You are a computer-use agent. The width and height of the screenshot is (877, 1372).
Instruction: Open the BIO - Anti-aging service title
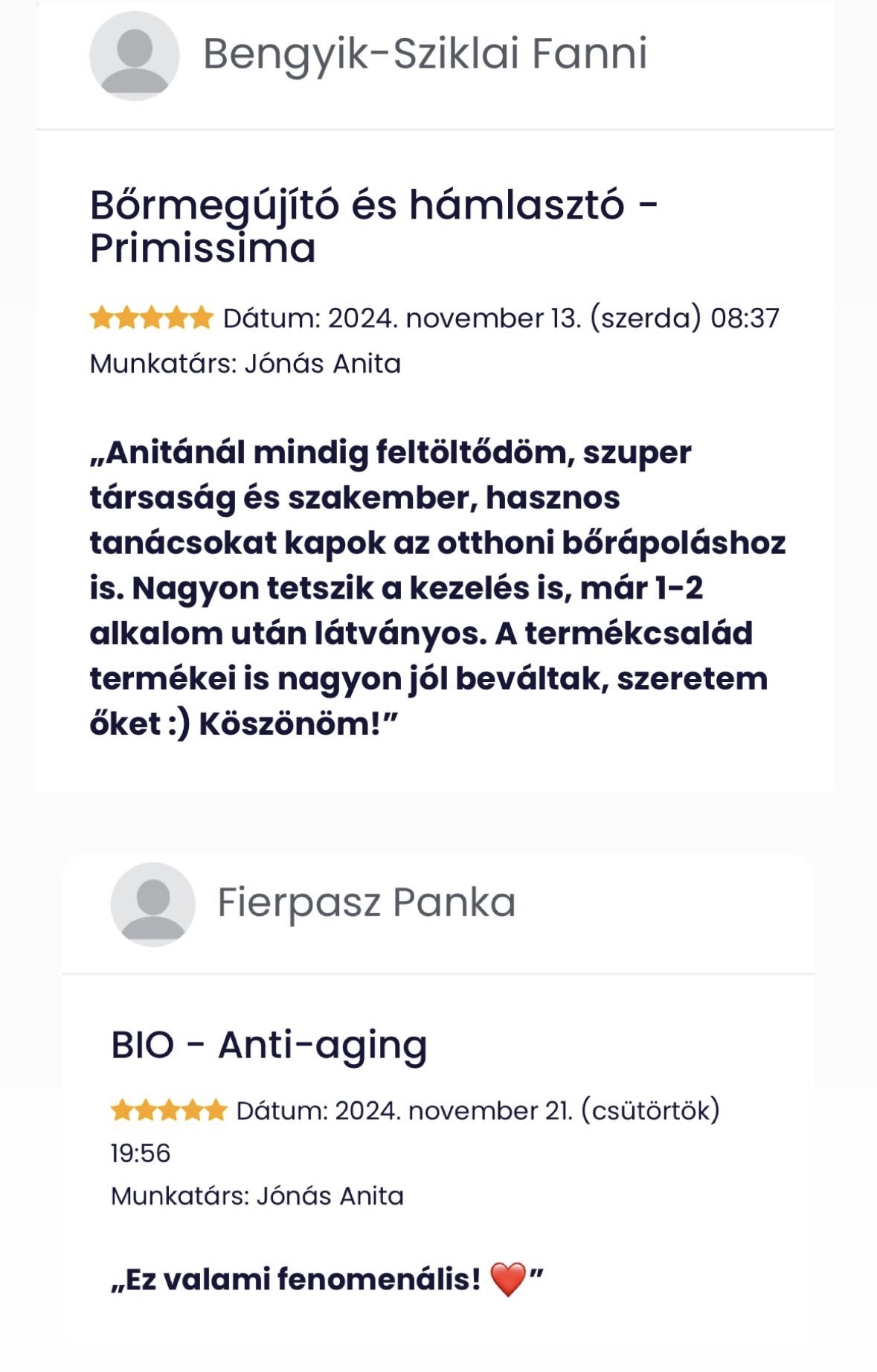pos(269,1046)
